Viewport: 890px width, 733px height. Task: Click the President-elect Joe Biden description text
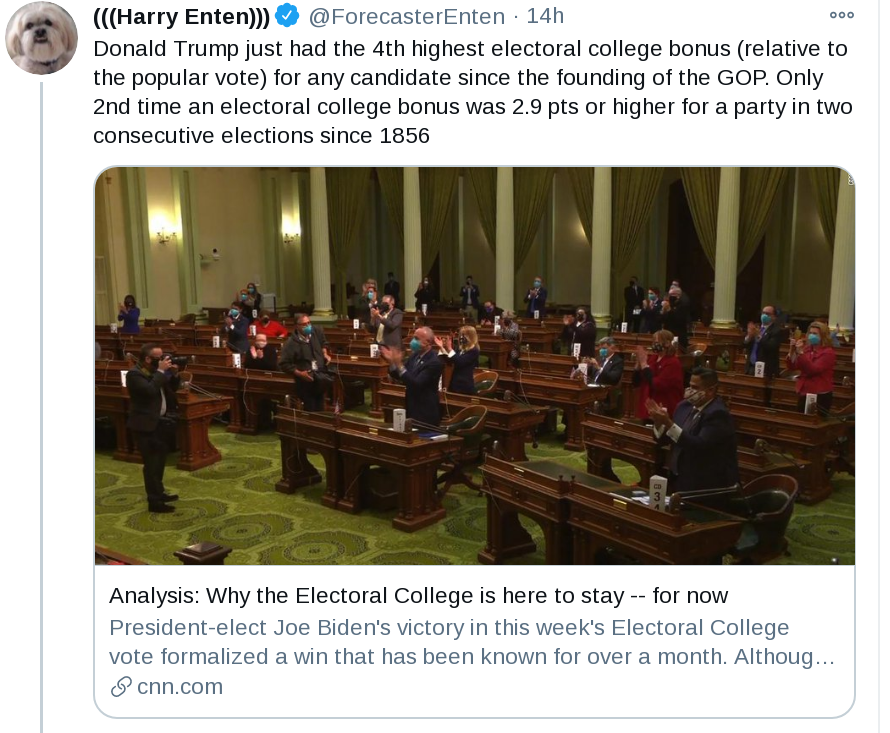449,628
